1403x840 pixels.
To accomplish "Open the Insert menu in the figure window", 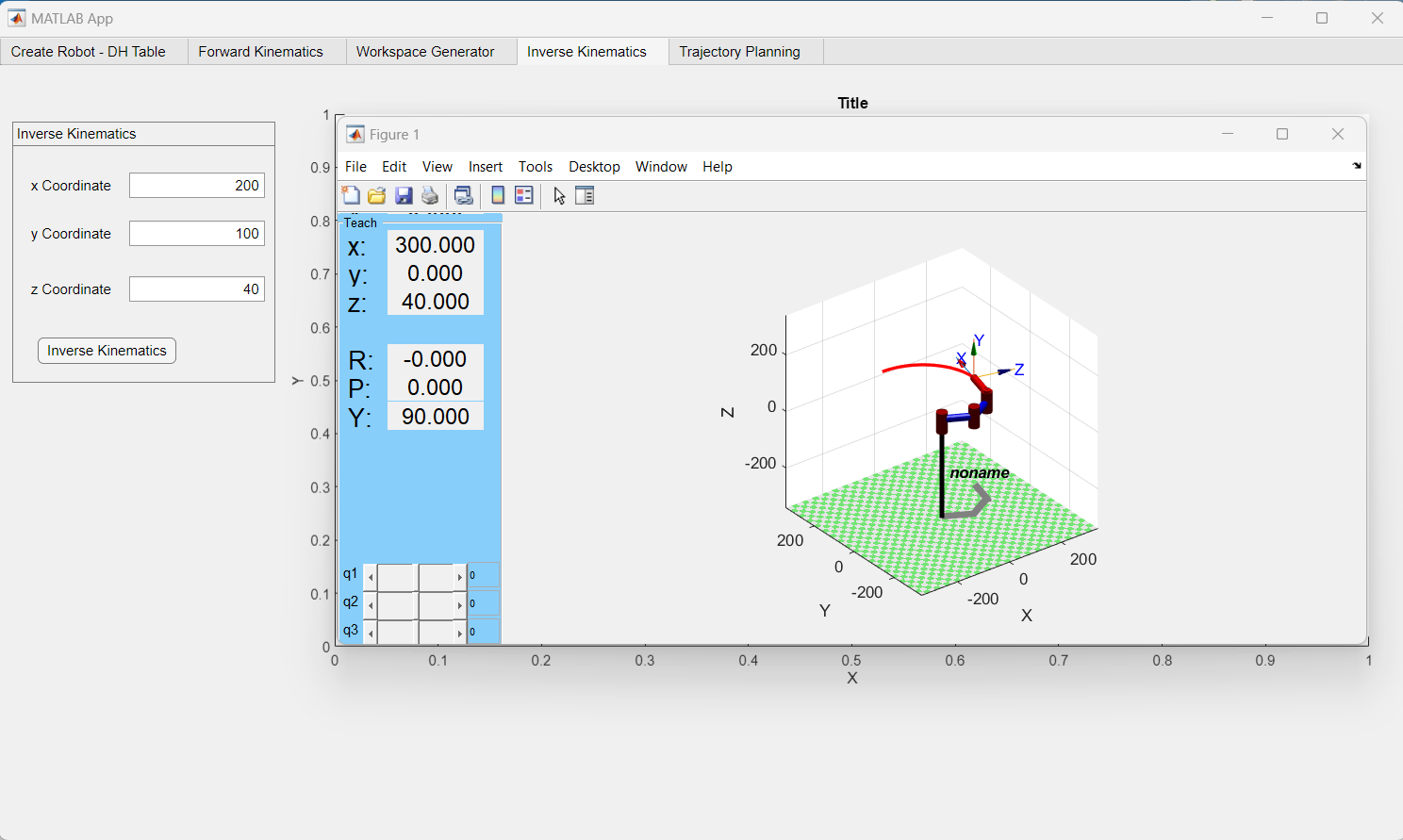I will point(485,167).
